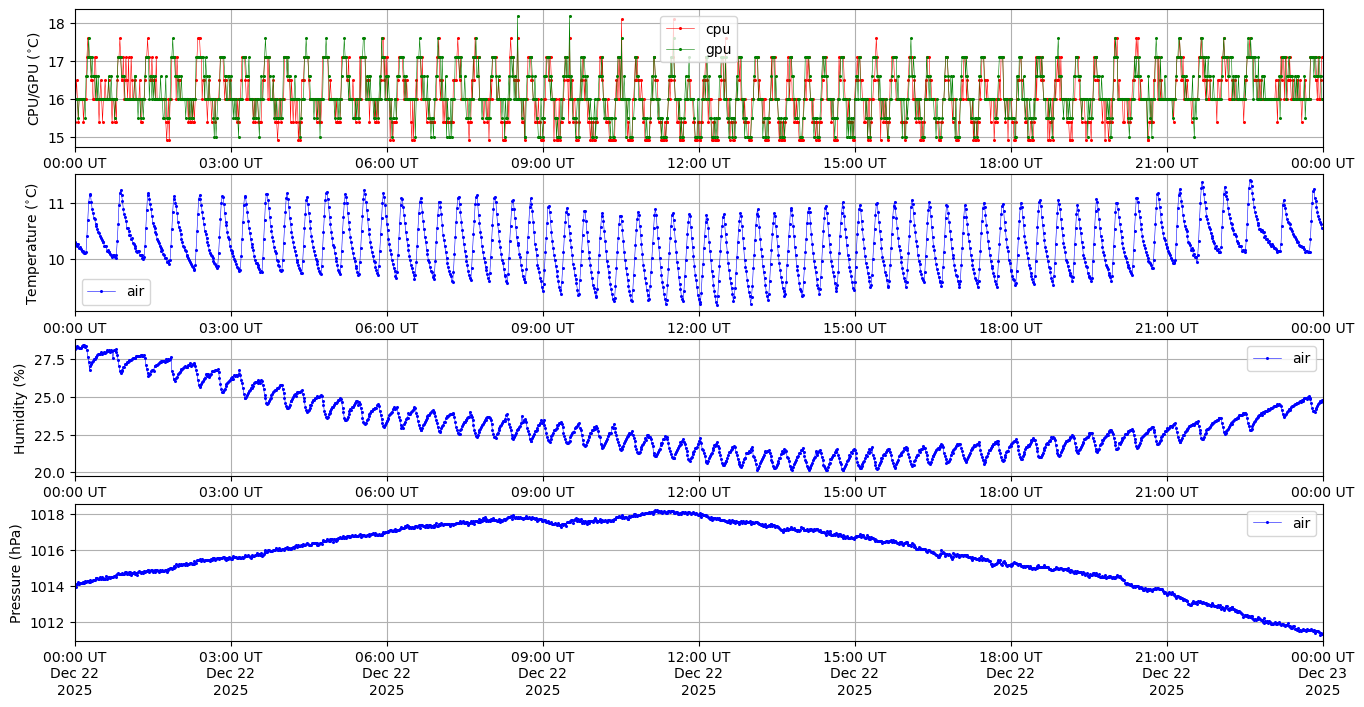1364x707 pixels.
Task: Click the 15 tick on CPU/GPU axis
Action: coord(57,137)
